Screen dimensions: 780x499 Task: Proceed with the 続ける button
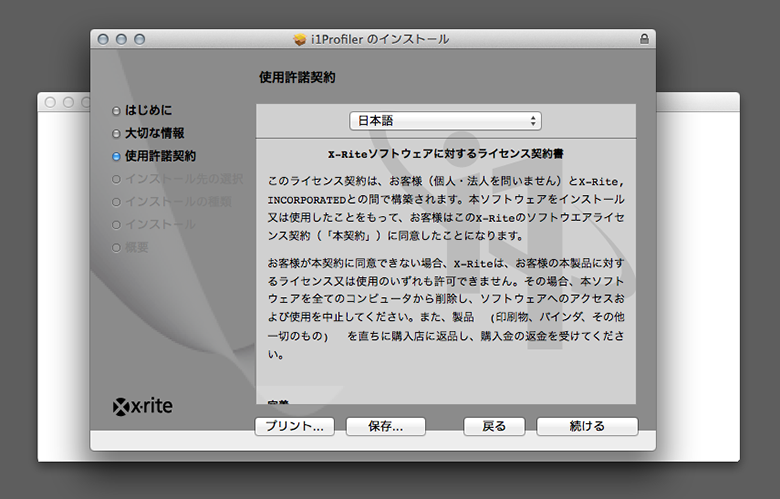(x=587, y=426)
